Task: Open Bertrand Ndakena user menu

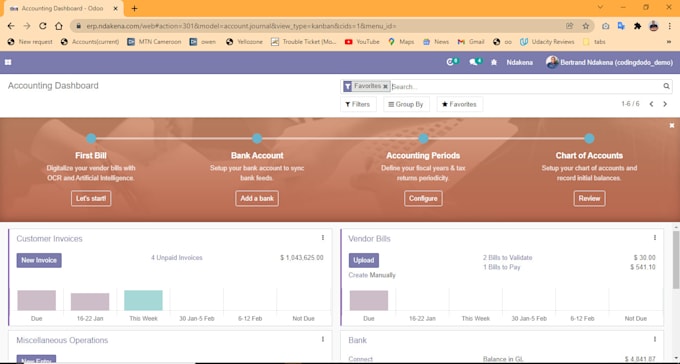Action: click(609, 62)
